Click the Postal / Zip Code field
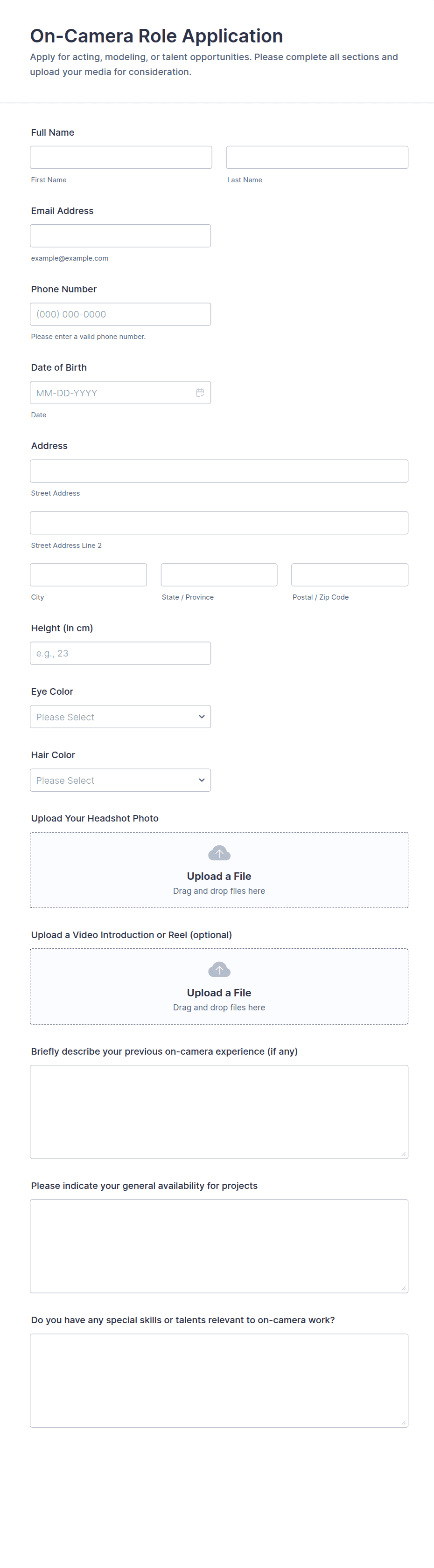434x1568 pixels. [349, 574]
